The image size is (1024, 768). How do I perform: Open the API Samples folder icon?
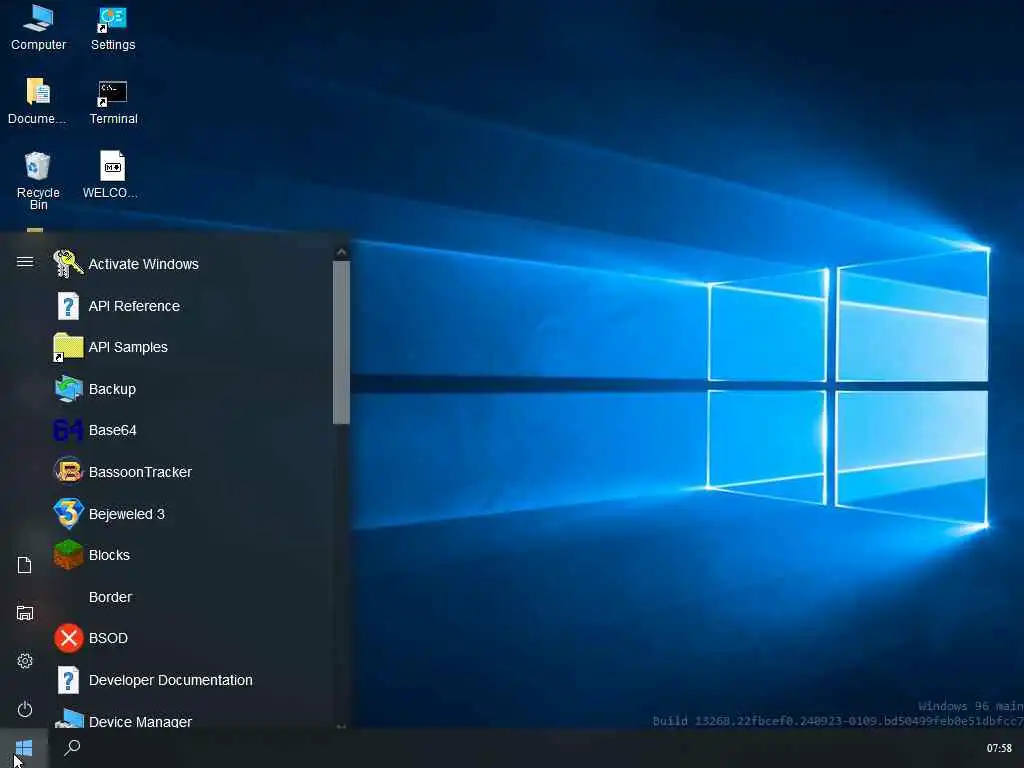pos(68,347)
